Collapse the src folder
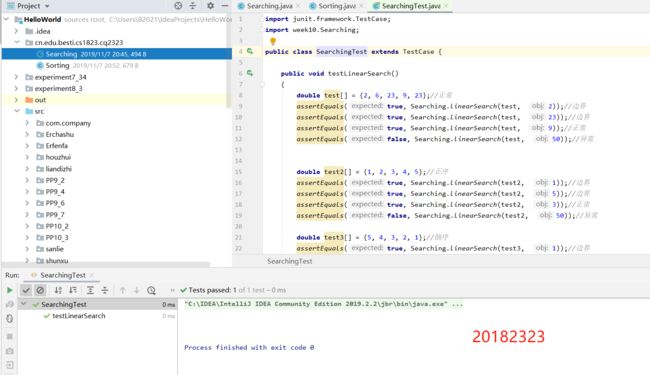The height and width of the screenshot is (375, 650). 17,111
